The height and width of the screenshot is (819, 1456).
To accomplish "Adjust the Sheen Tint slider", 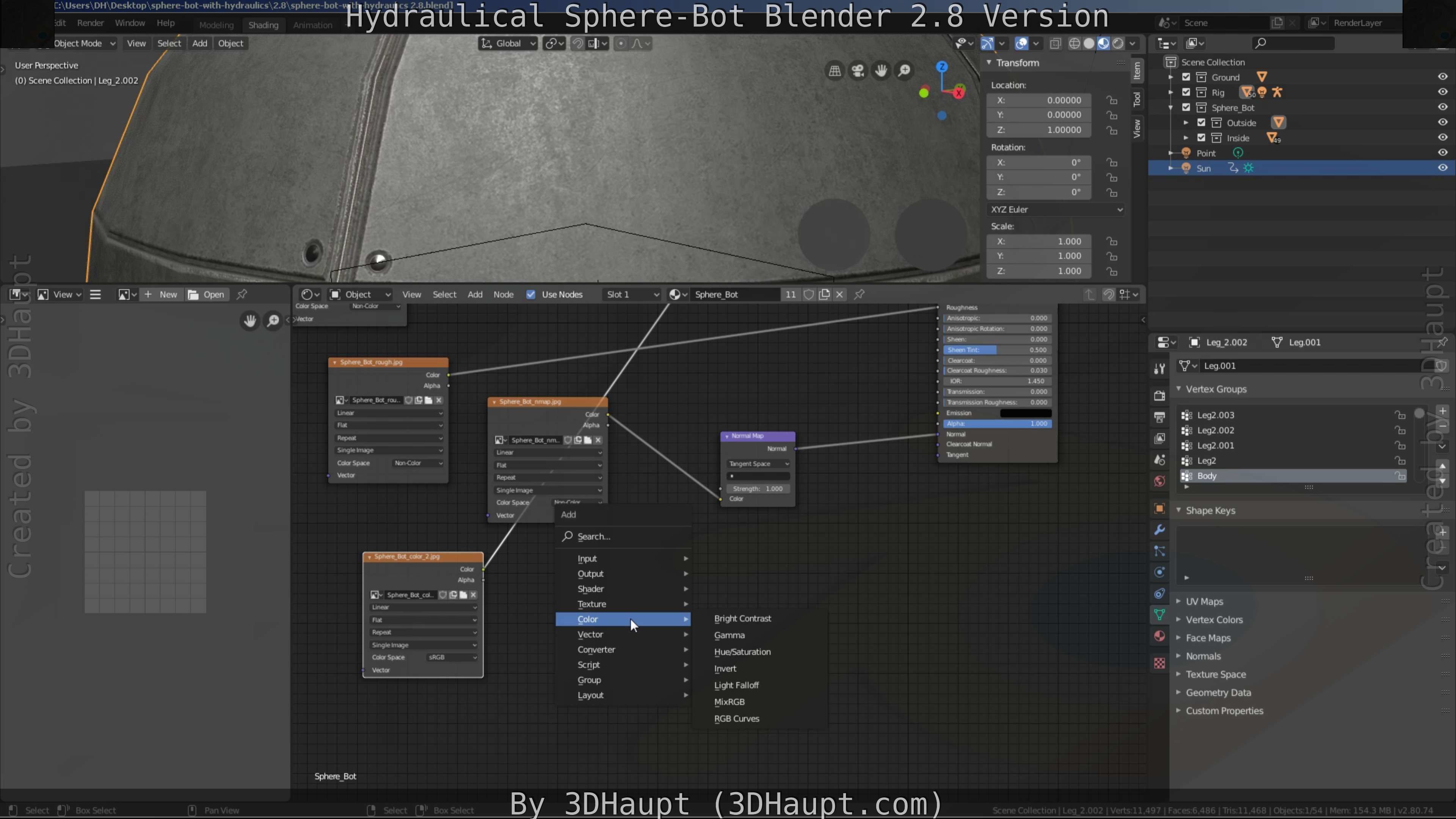I will pos(997,350).
